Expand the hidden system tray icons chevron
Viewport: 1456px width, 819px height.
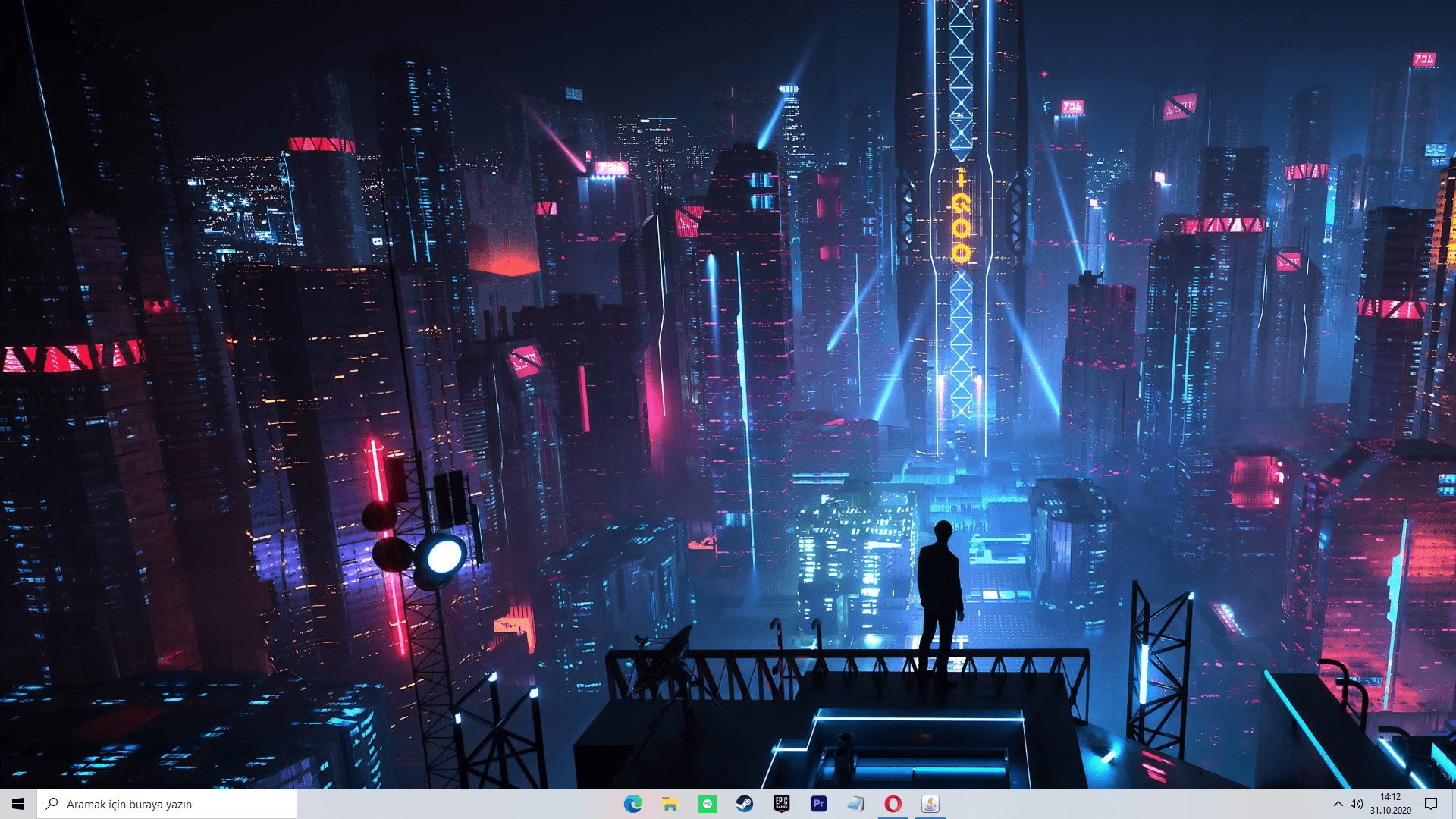(1338, 804)
